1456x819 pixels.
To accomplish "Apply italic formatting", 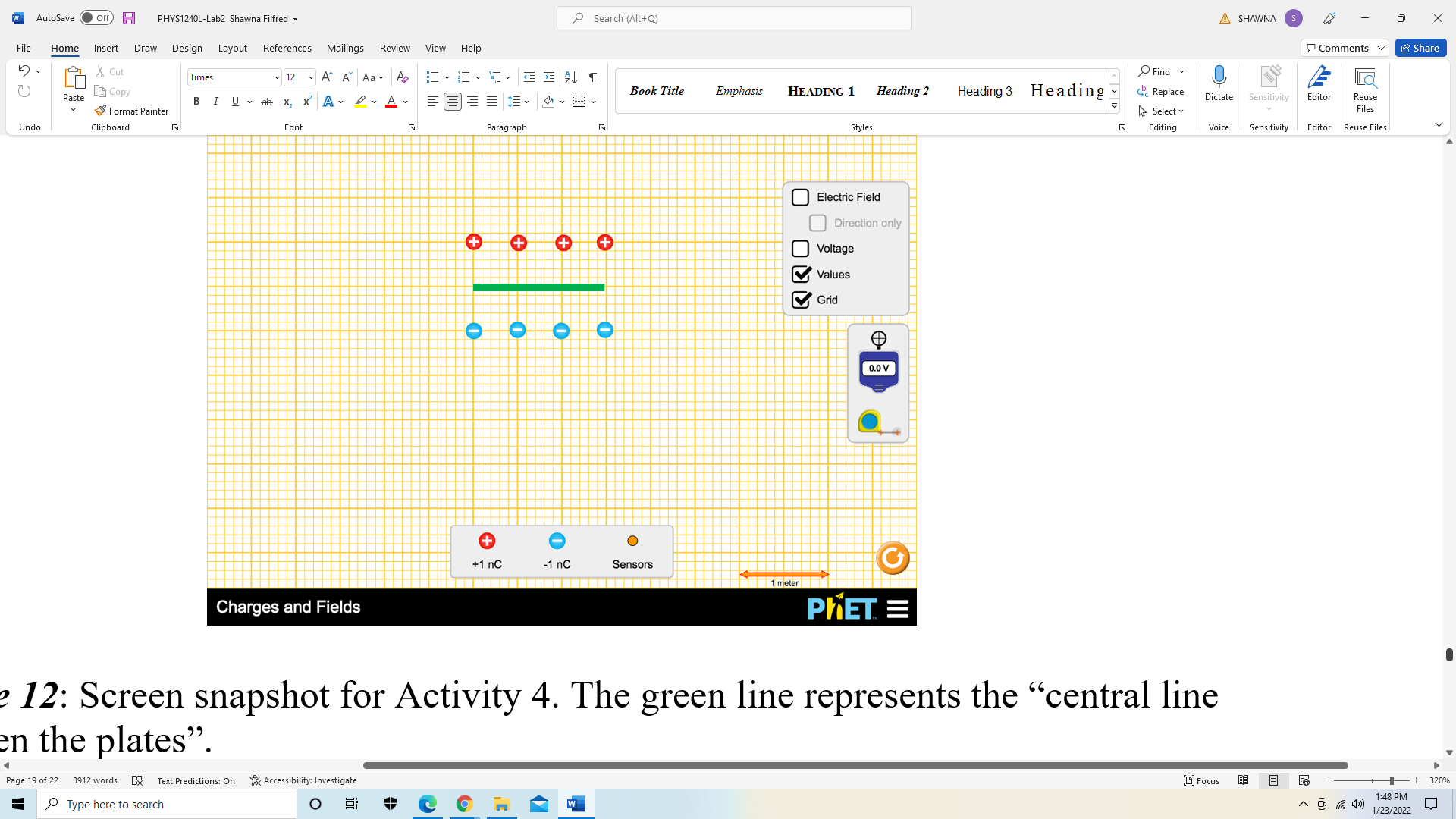I will pos(215,101).
